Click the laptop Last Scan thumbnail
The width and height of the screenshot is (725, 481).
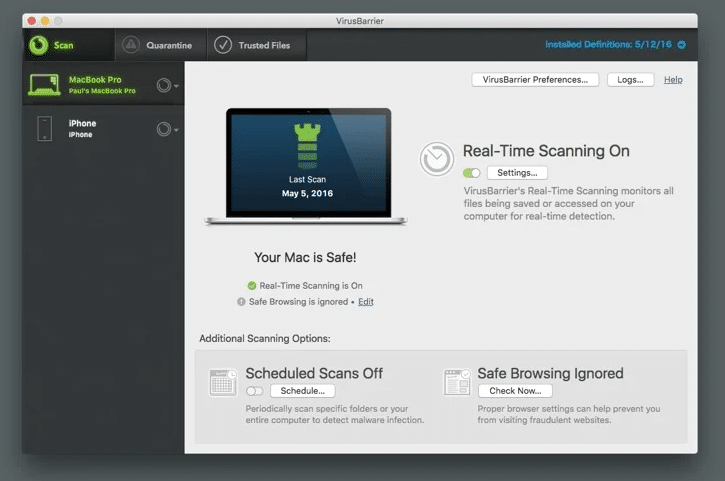point(307,166)
